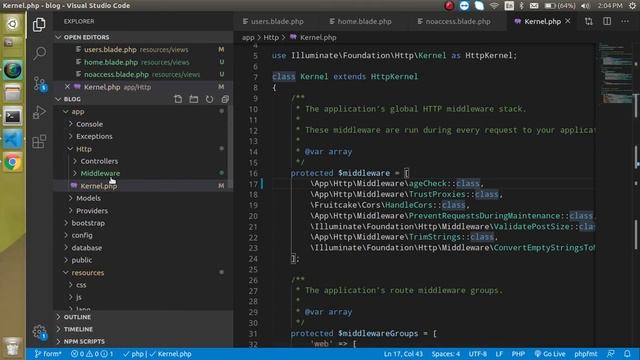The width and height of the screenshot is (640, 360).
Task: Click the Ln 17, Col 43 cursor position
Action: pos(403,354)
